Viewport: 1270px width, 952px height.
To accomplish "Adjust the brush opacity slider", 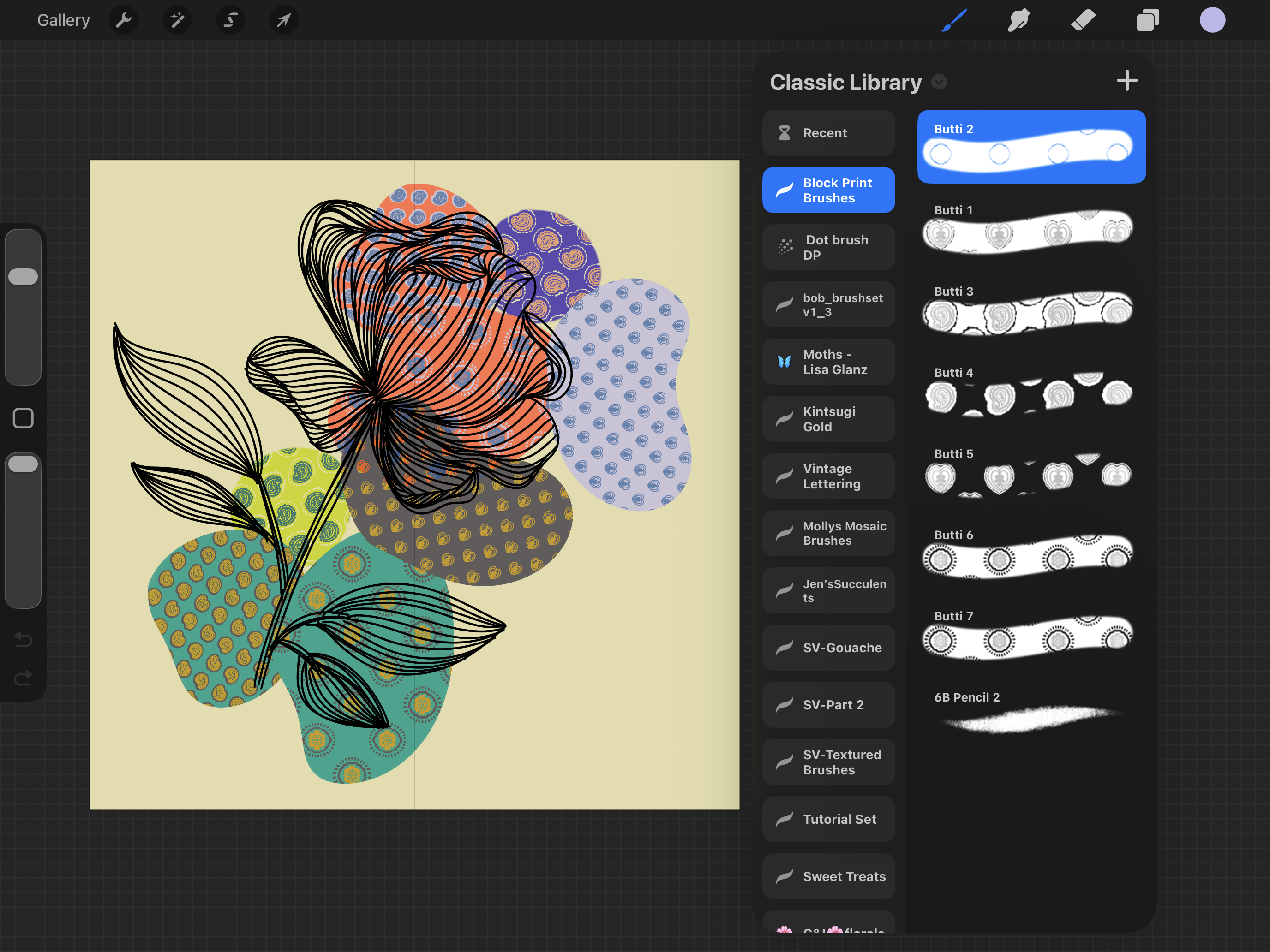I will [23, 530].
